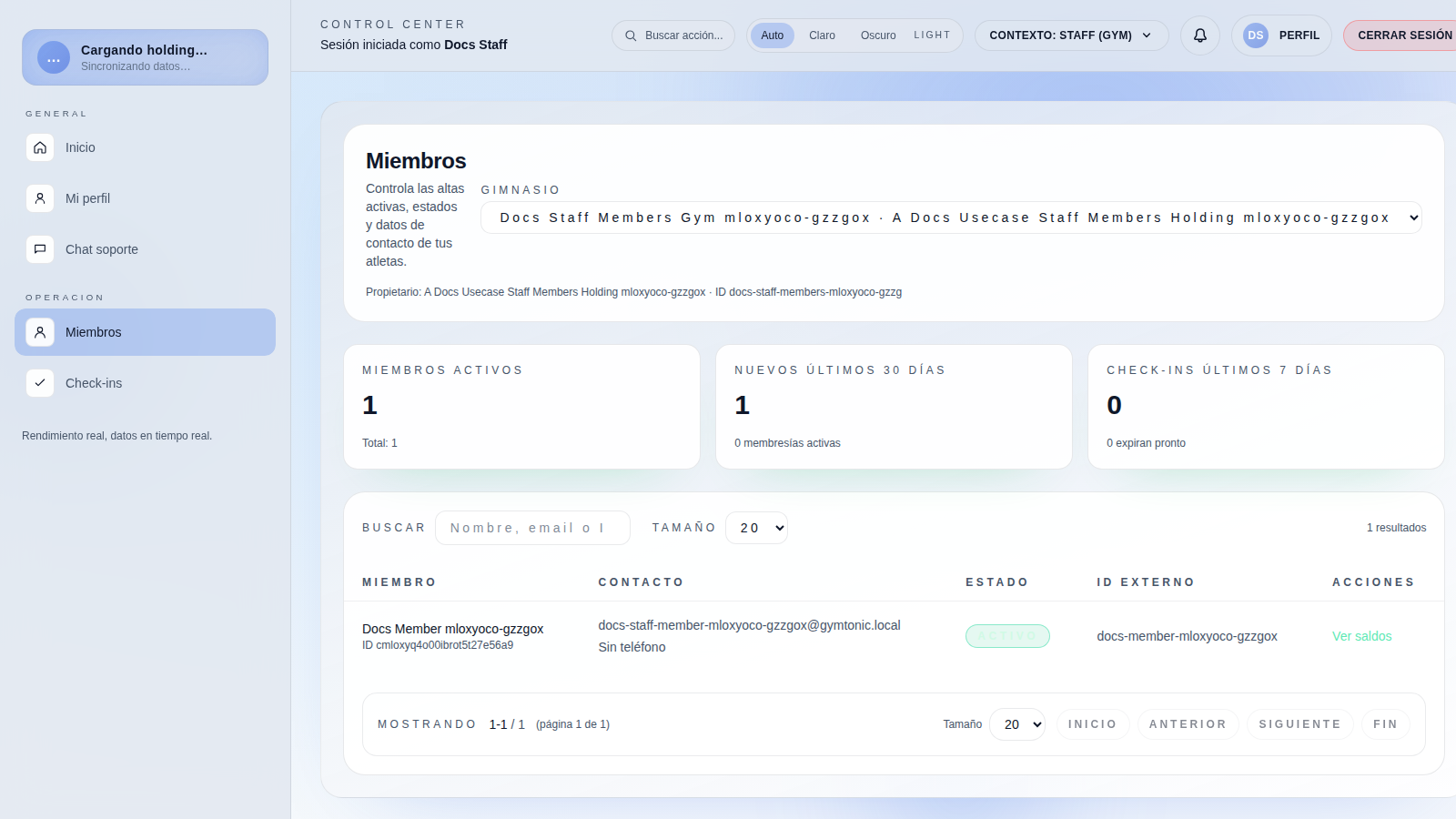The height and width of the screenshot is (819, 1456).
Task: Click the Buscar member input field
Action: [x=532, y=528]
